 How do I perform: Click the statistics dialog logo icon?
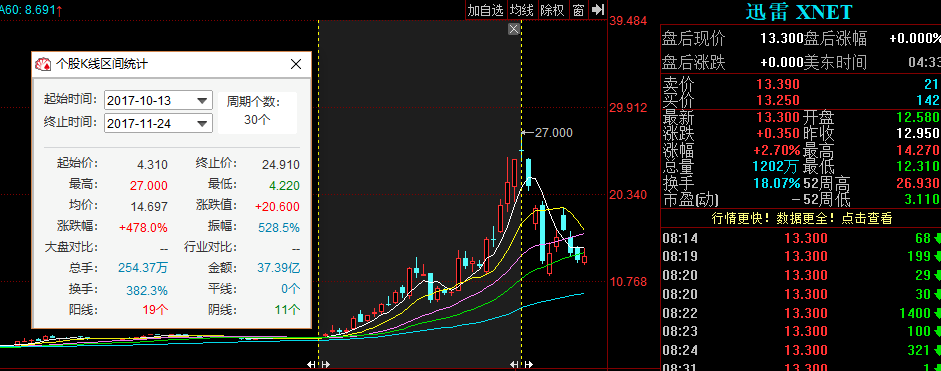click(43, 64)
